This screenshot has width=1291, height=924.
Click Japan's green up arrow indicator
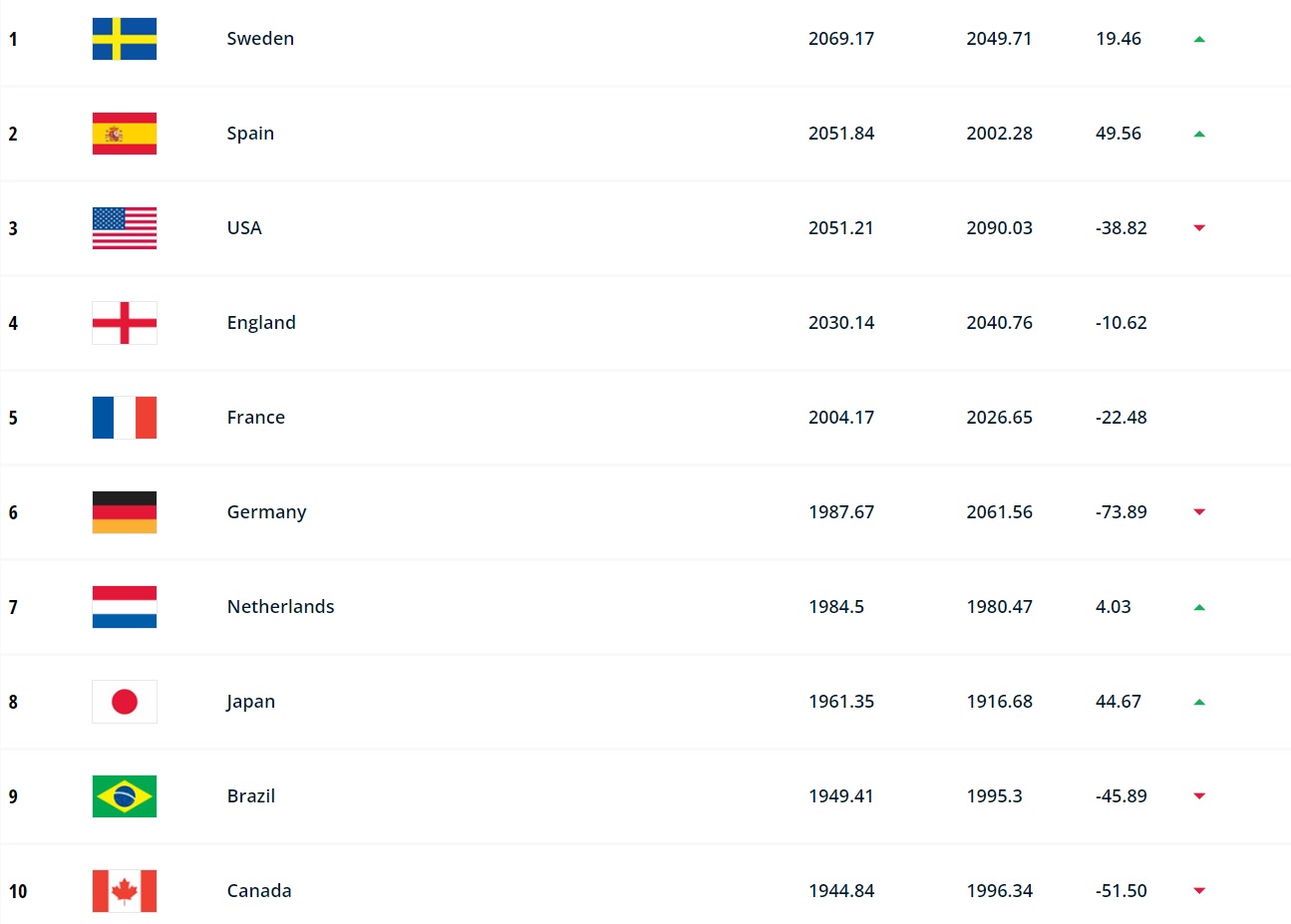[1199, 702]
